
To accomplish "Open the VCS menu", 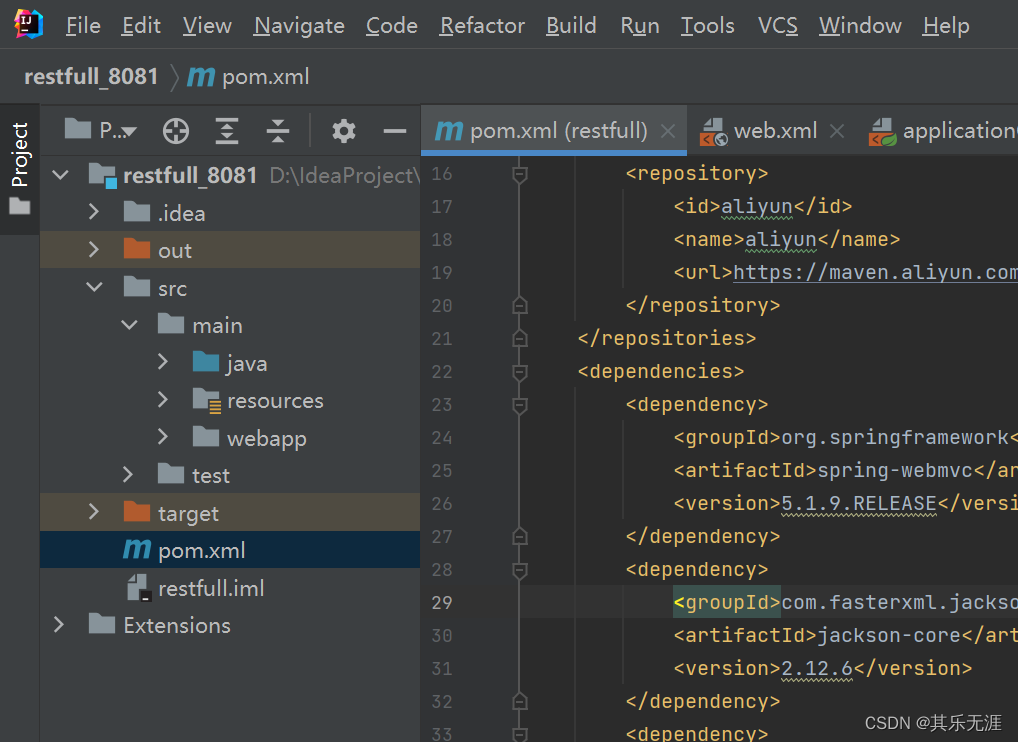I will tap(778, 25).
